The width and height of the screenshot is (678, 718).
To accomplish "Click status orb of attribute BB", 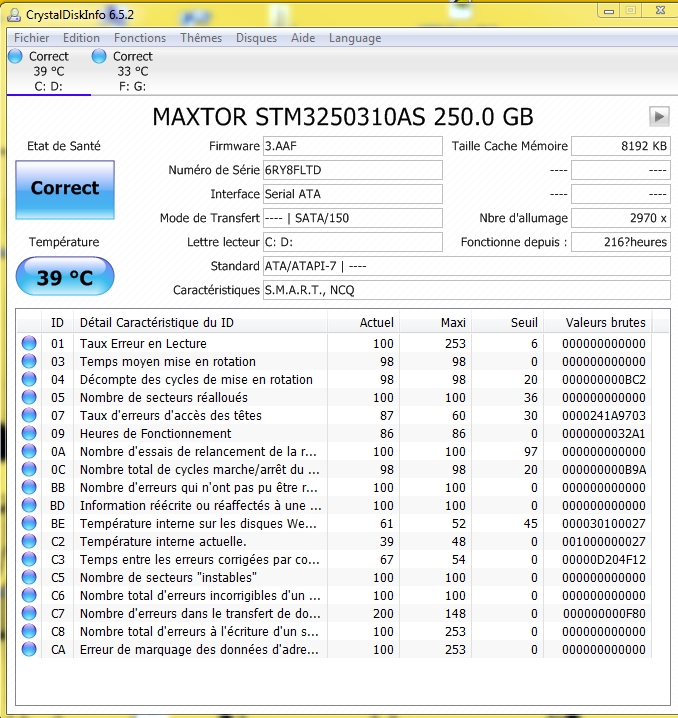I will (x=29, y=487).
